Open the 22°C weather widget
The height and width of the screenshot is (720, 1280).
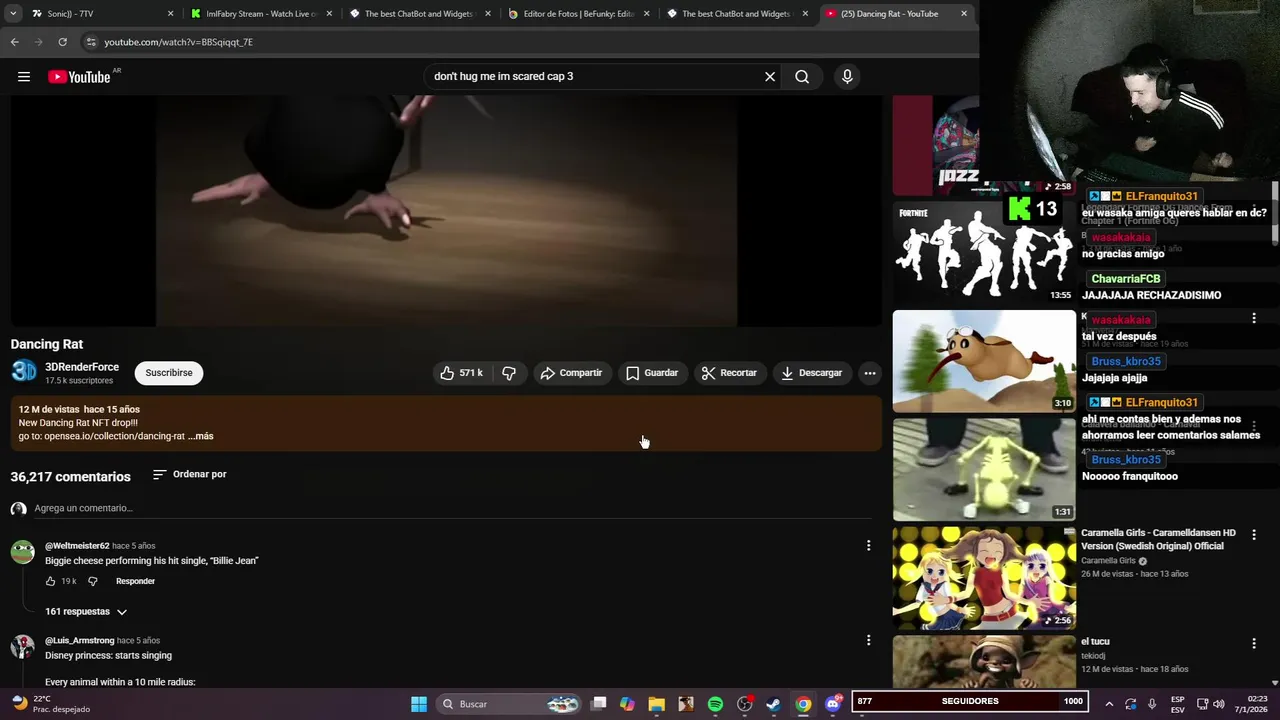point(50,704)
